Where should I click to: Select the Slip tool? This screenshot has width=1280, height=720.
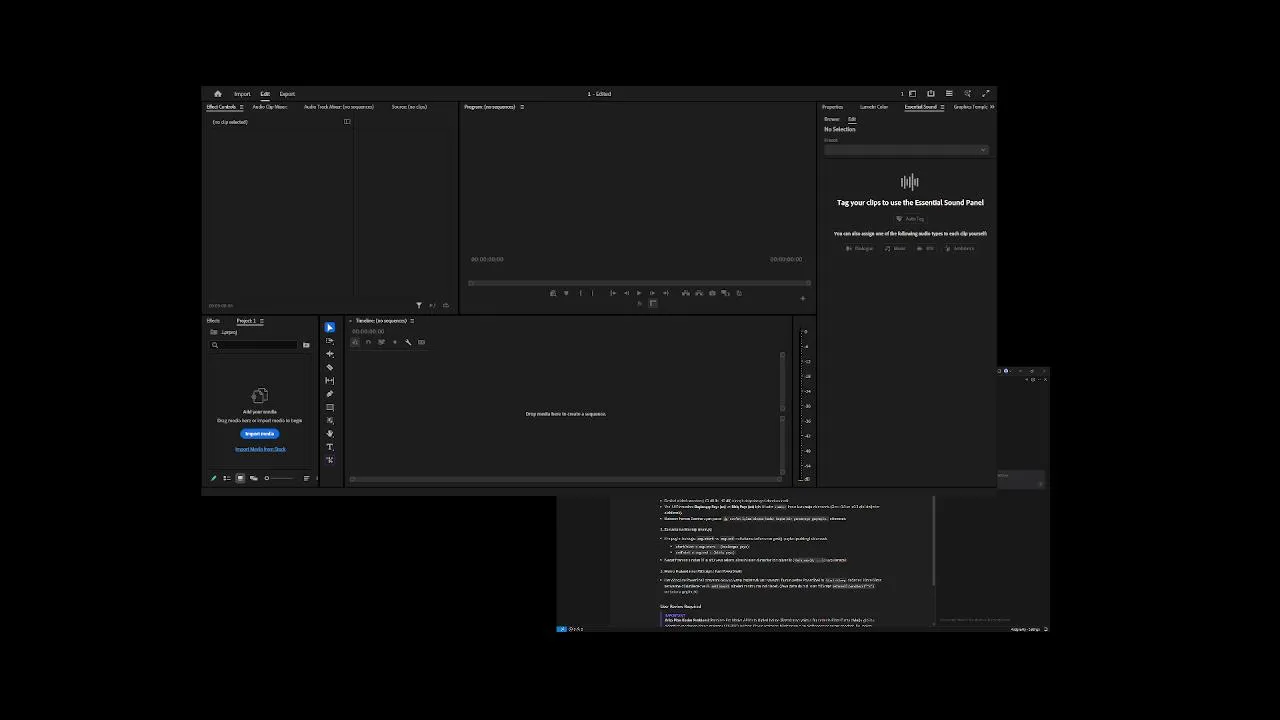[330, 381]
